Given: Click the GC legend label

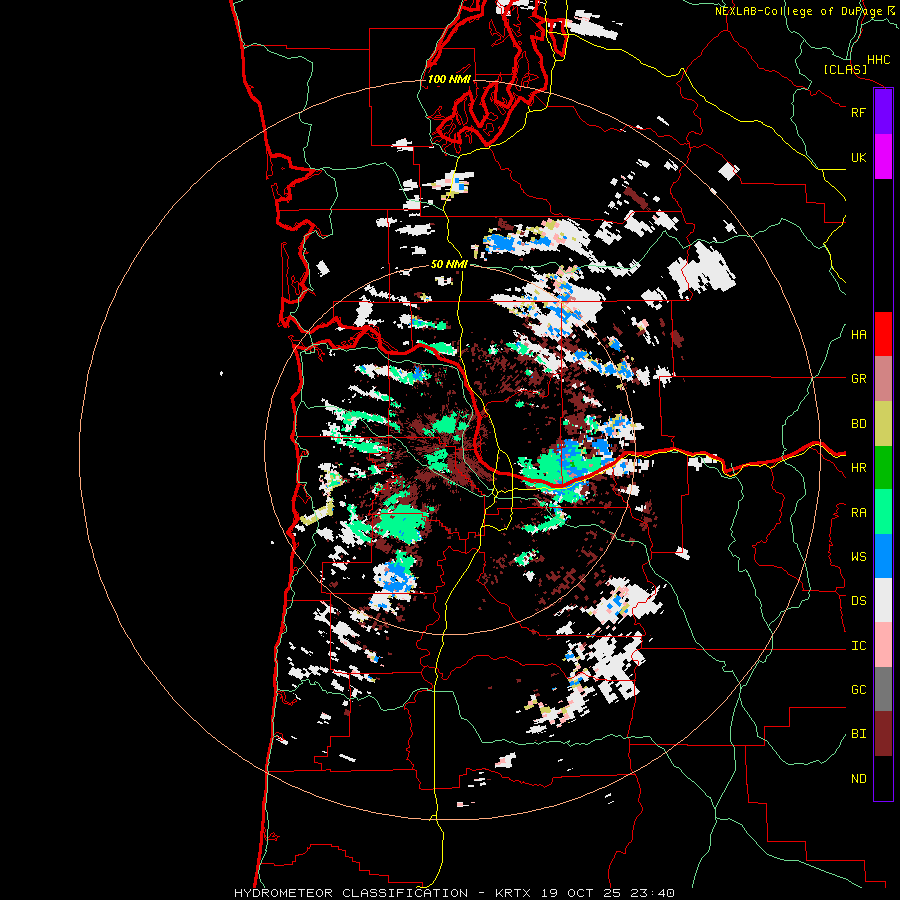Looking at the screenshot, I should [858, 690].
